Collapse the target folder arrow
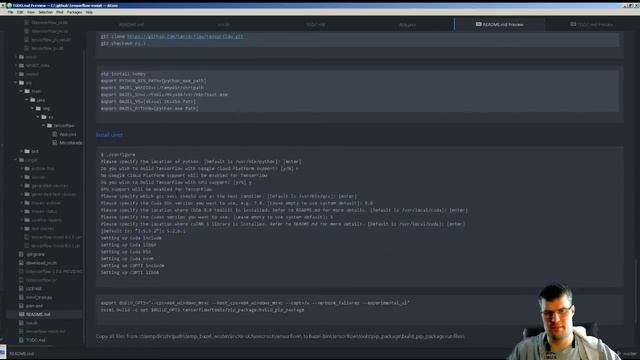The width and height of the screenshot is (640, 360). (16, 160)
